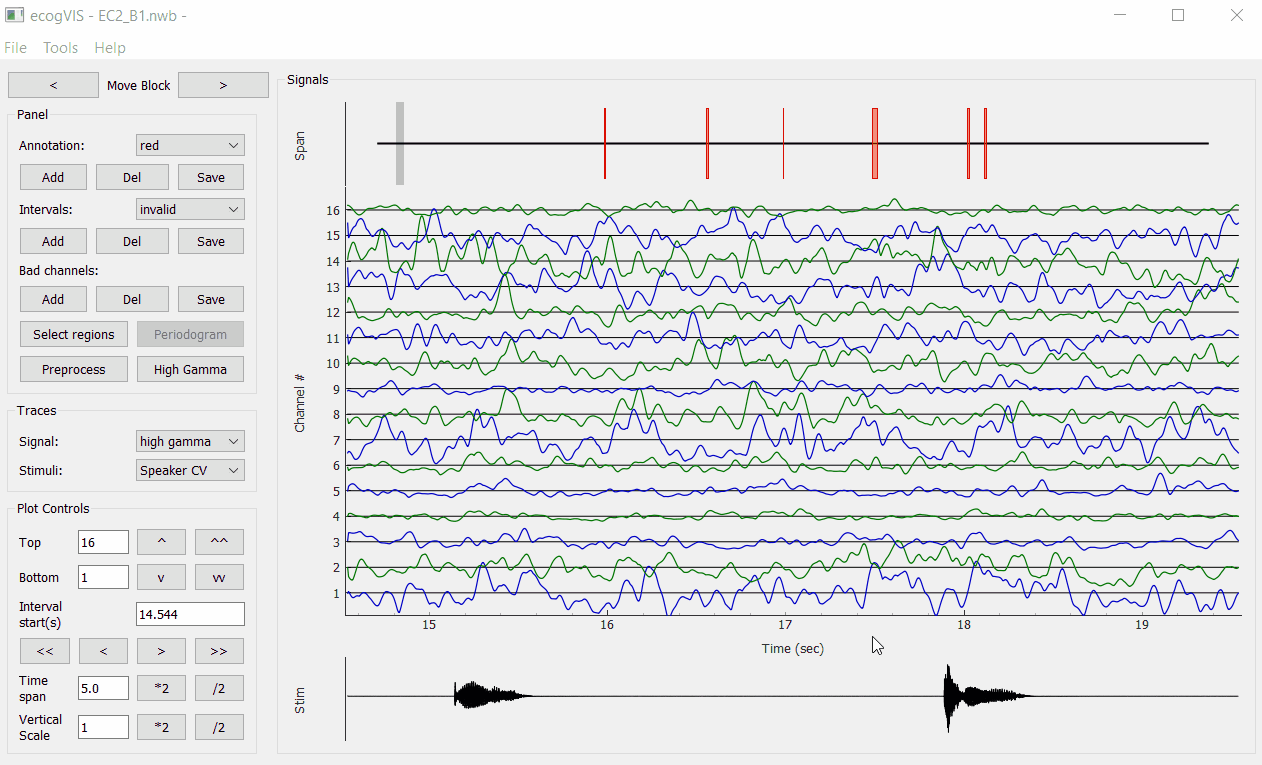1262x765 pixels.
Task: Click the Bottom channel input field
Action: tap(103, 577)
